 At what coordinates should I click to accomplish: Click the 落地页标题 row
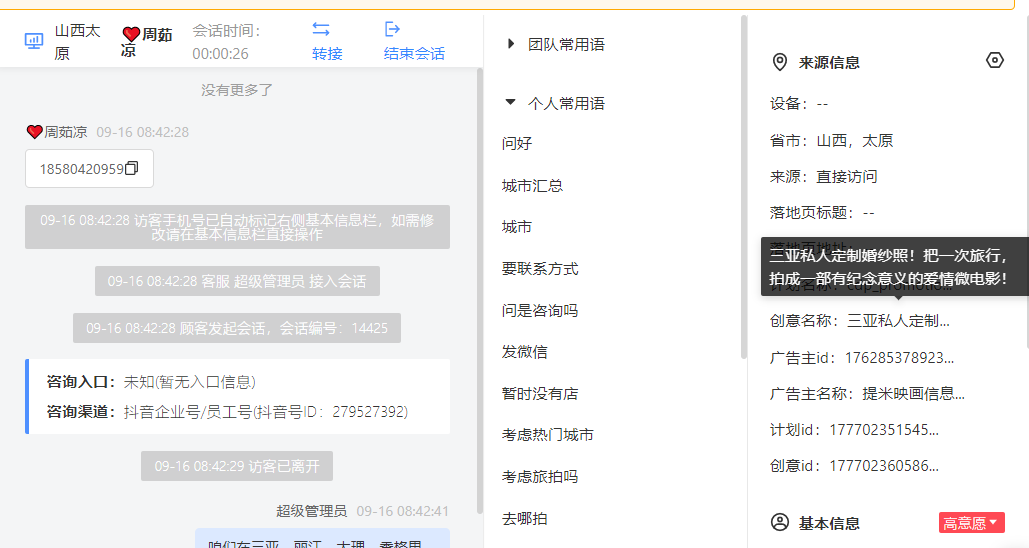point(822,213)
